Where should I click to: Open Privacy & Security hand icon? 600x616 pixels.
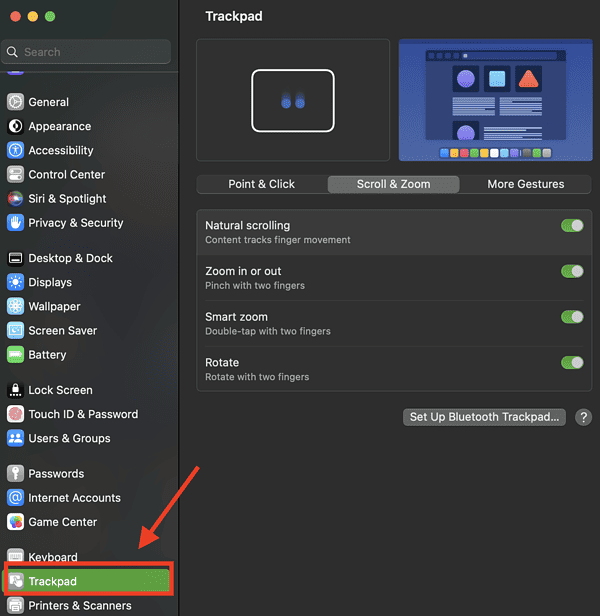(15, 223)
